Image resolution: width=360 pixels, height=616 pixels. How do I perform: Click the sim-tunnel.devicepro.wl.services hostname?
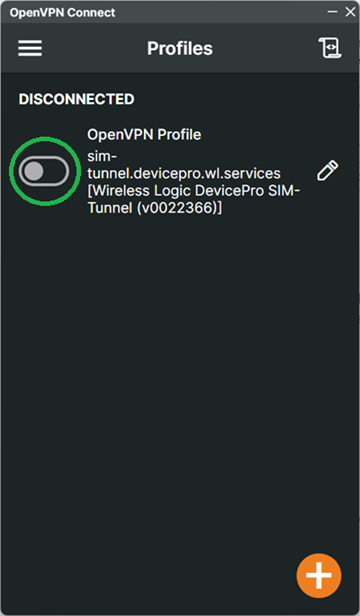184,165
